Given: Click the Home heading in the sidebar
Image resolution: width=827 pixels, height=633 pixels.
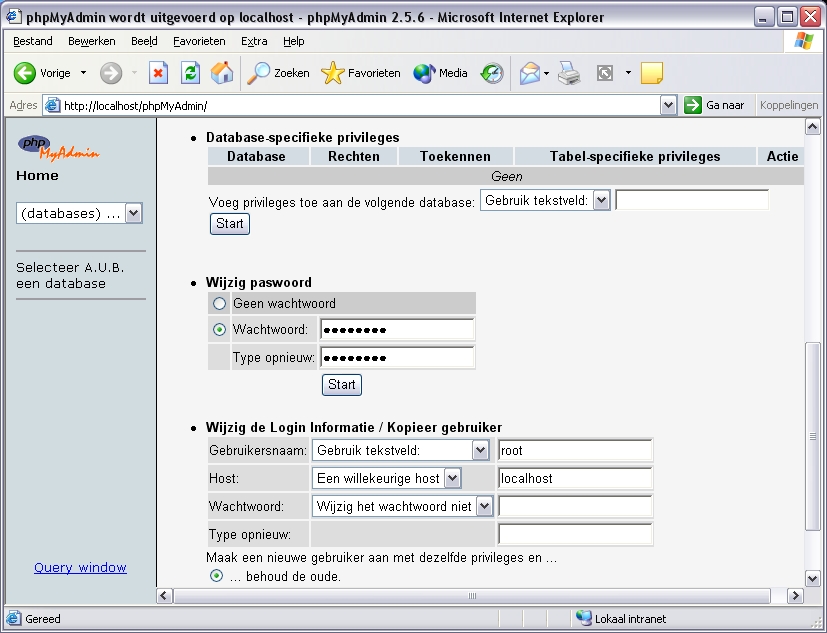Looking at the screenshot, I should 37,176.
